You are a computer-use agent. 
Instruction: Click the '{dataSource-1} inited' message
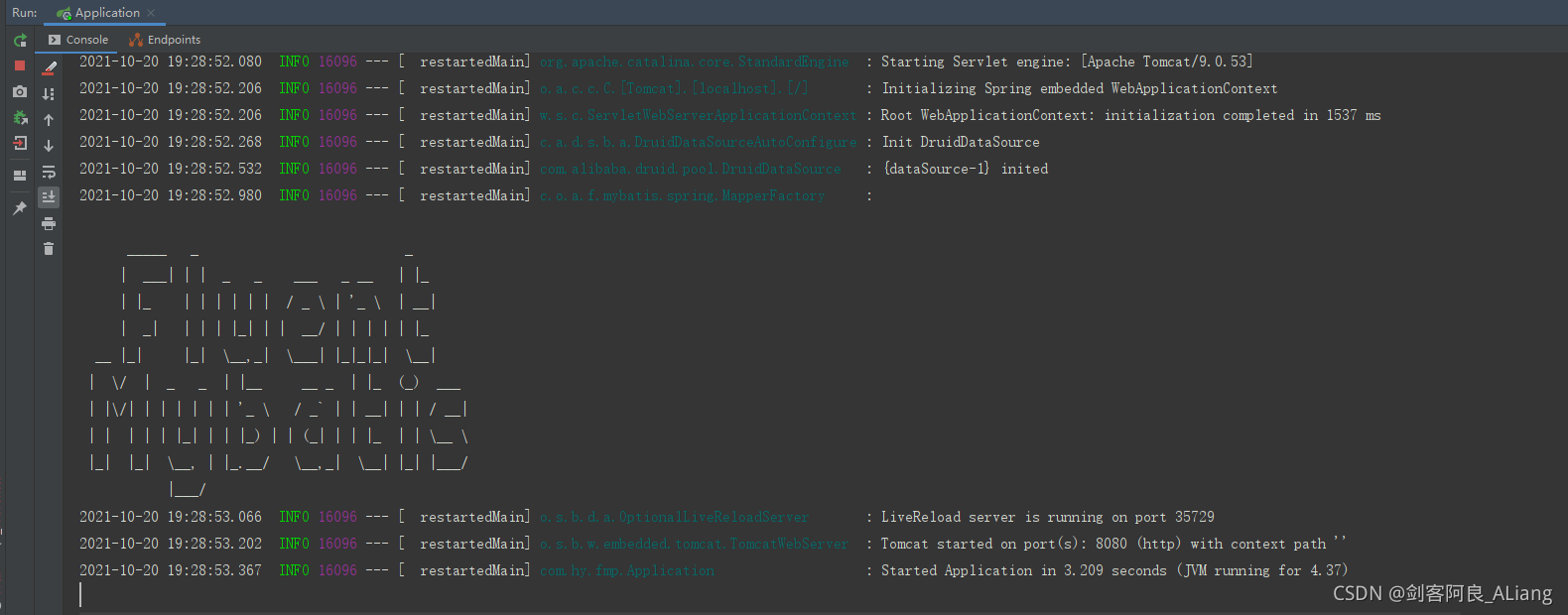tap(966, 169)
